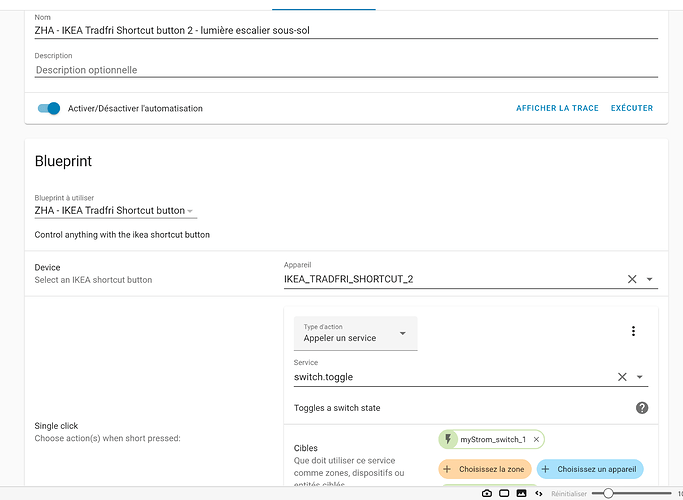Focus the Description optionnelle field
The width and height of the screenshot is (683, 500).
(x=346, y=70)
